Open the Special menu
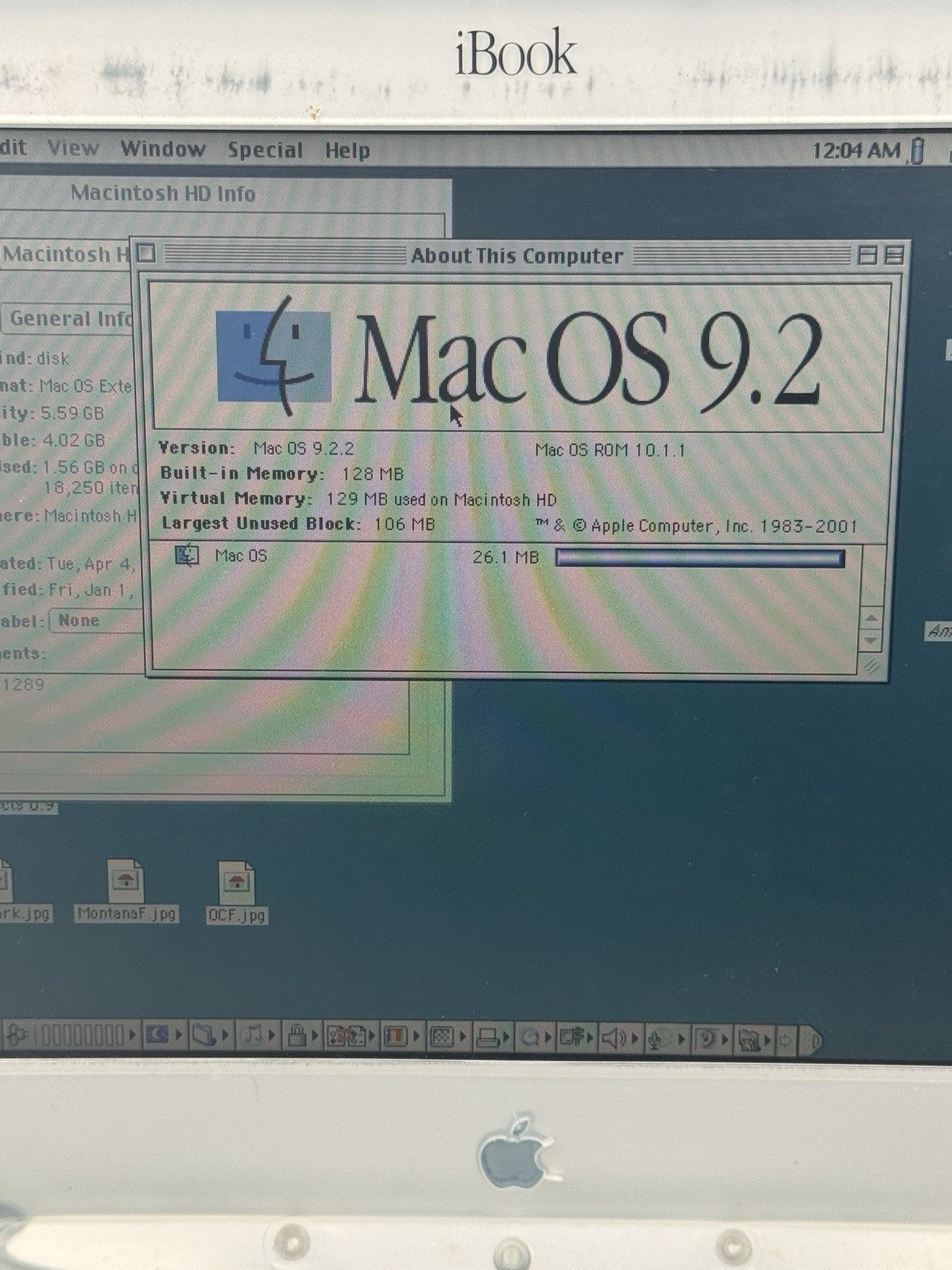Image resolution: width=952 pixels, height=1270 pixels. (265, 150)
